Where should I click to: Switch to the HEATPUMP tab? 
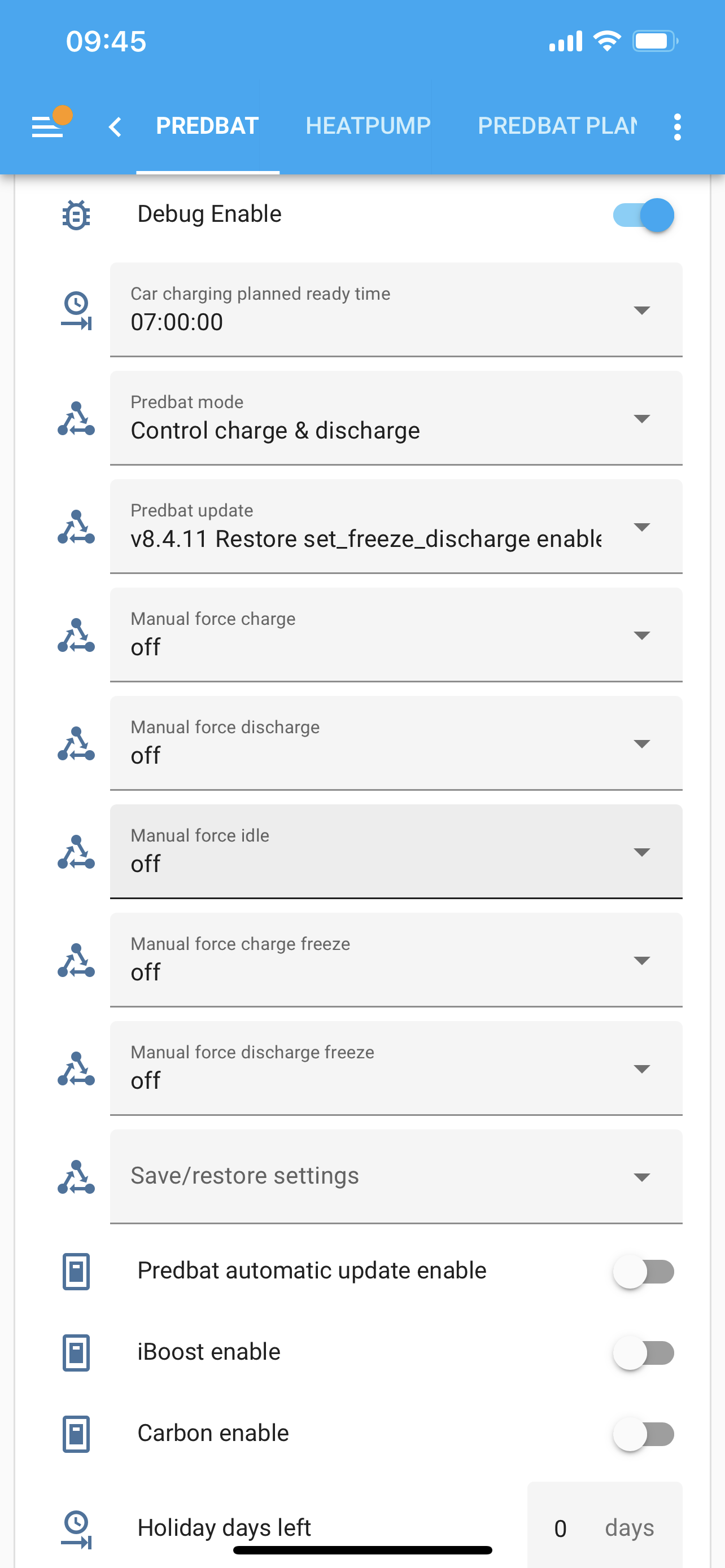pyautogui.click(x=368, y=126)
